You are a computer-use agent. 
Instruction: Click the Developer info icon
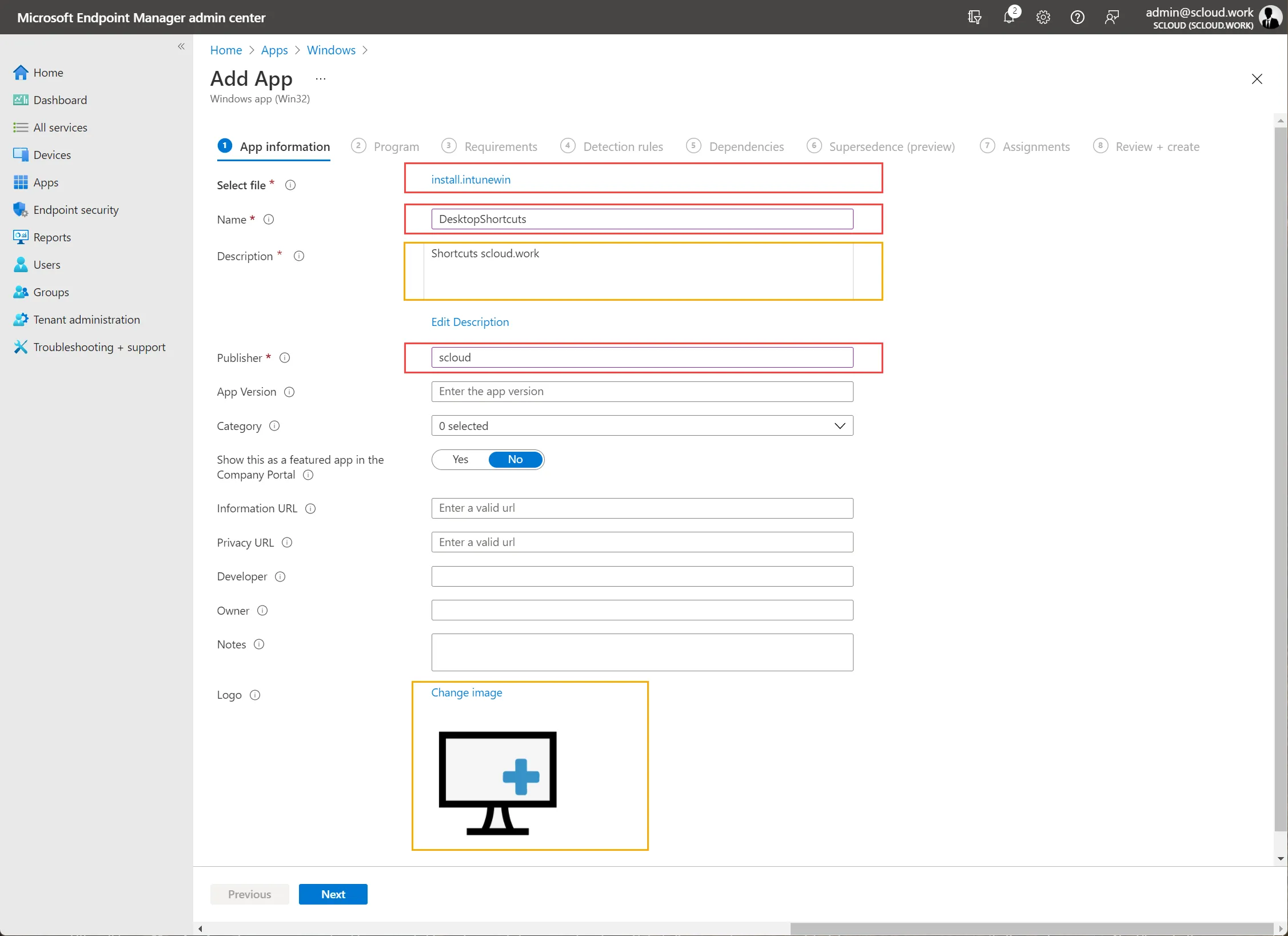pos(280,577)
